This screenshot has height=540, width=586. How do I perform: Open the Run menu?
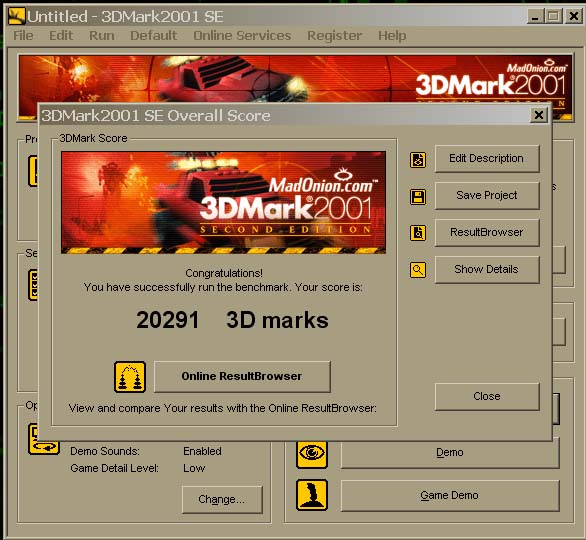pyautogui.click(x=102, y=36)
